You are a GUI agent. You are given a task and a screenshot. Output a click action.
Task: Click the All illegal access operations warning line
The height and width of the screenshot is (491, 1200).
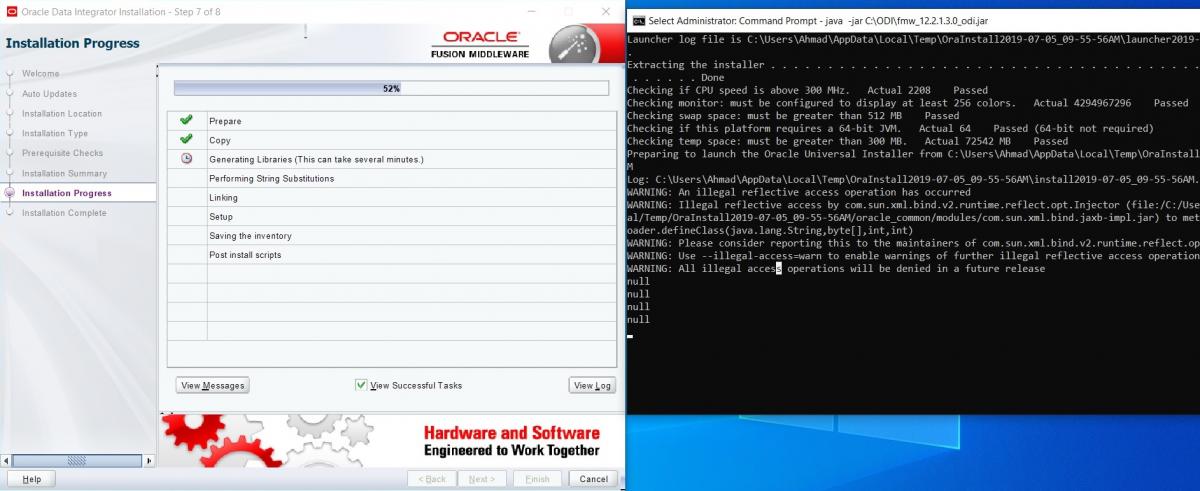click(836, 268)
